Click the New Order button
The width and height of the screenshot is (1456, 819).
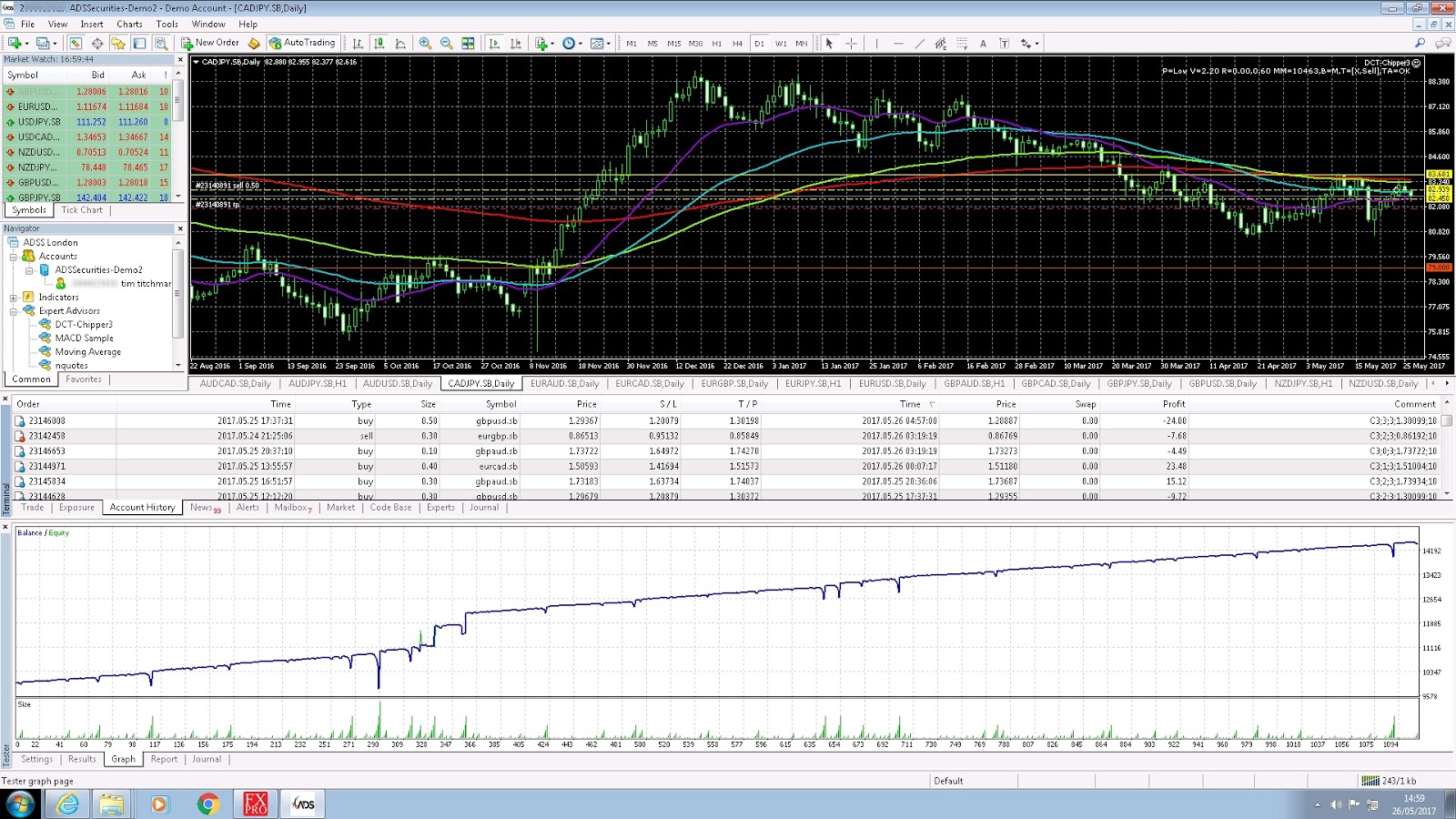point(210,43)
